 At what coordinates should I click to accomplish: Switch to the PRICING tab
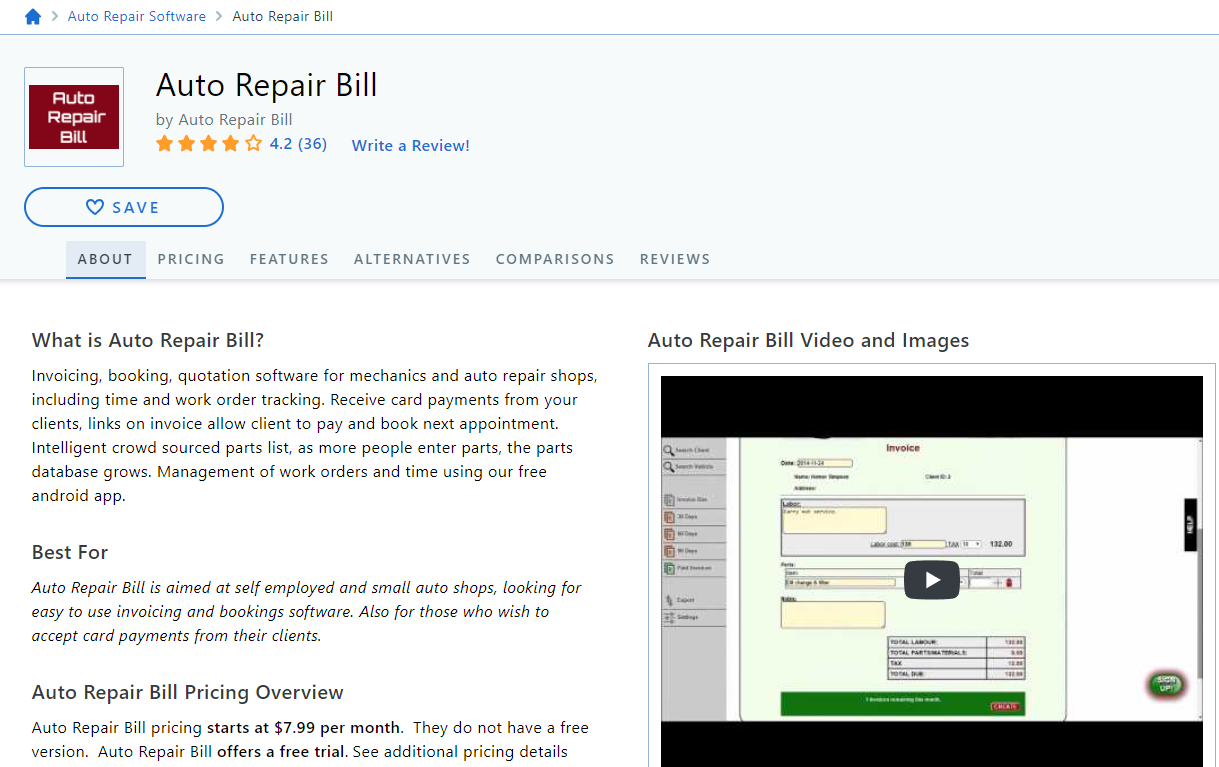point(191,259)
